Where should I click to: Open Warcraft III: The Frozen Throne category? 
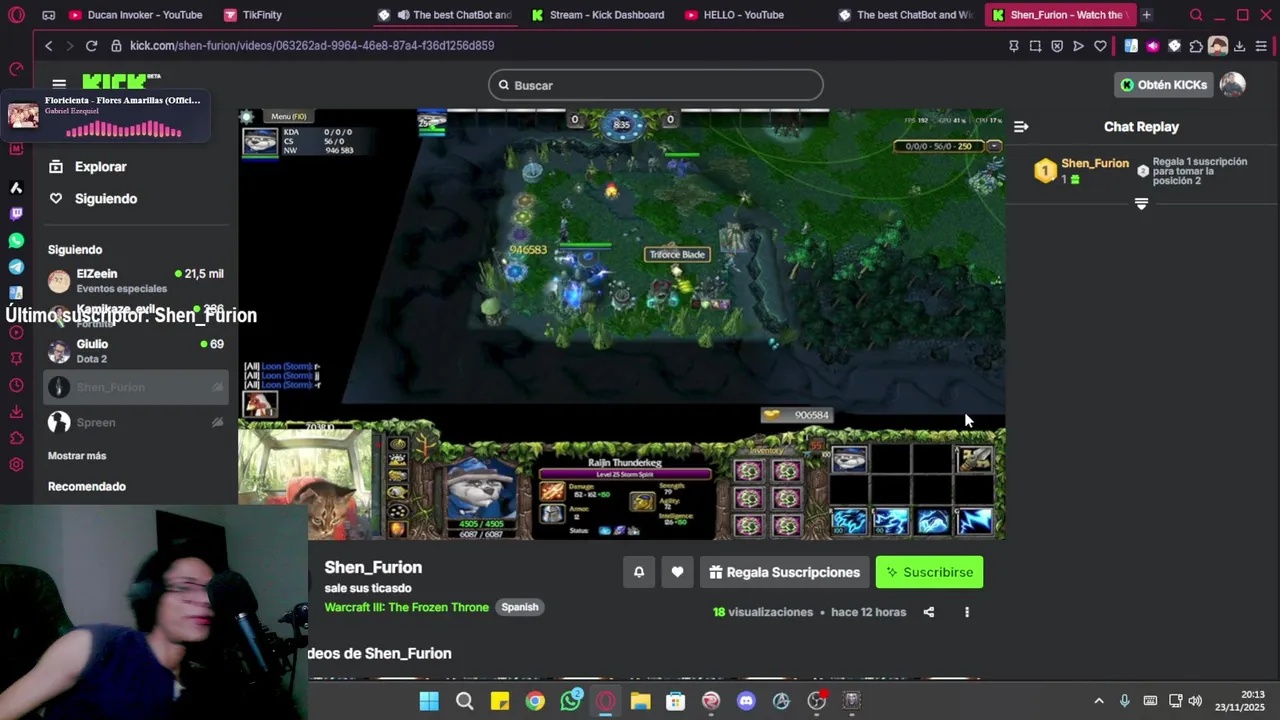[x=406, y=607]
